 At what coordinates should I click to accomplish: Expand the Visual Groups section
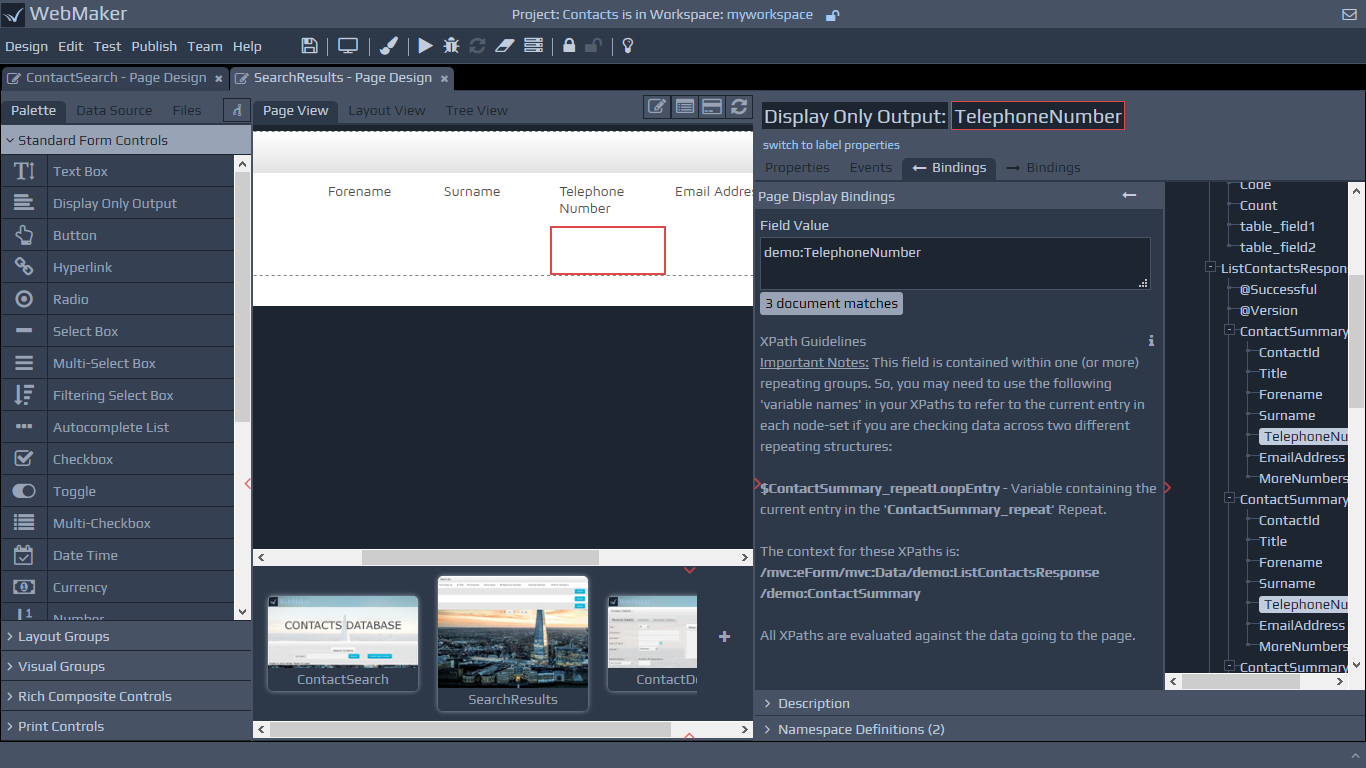(125, 666)
